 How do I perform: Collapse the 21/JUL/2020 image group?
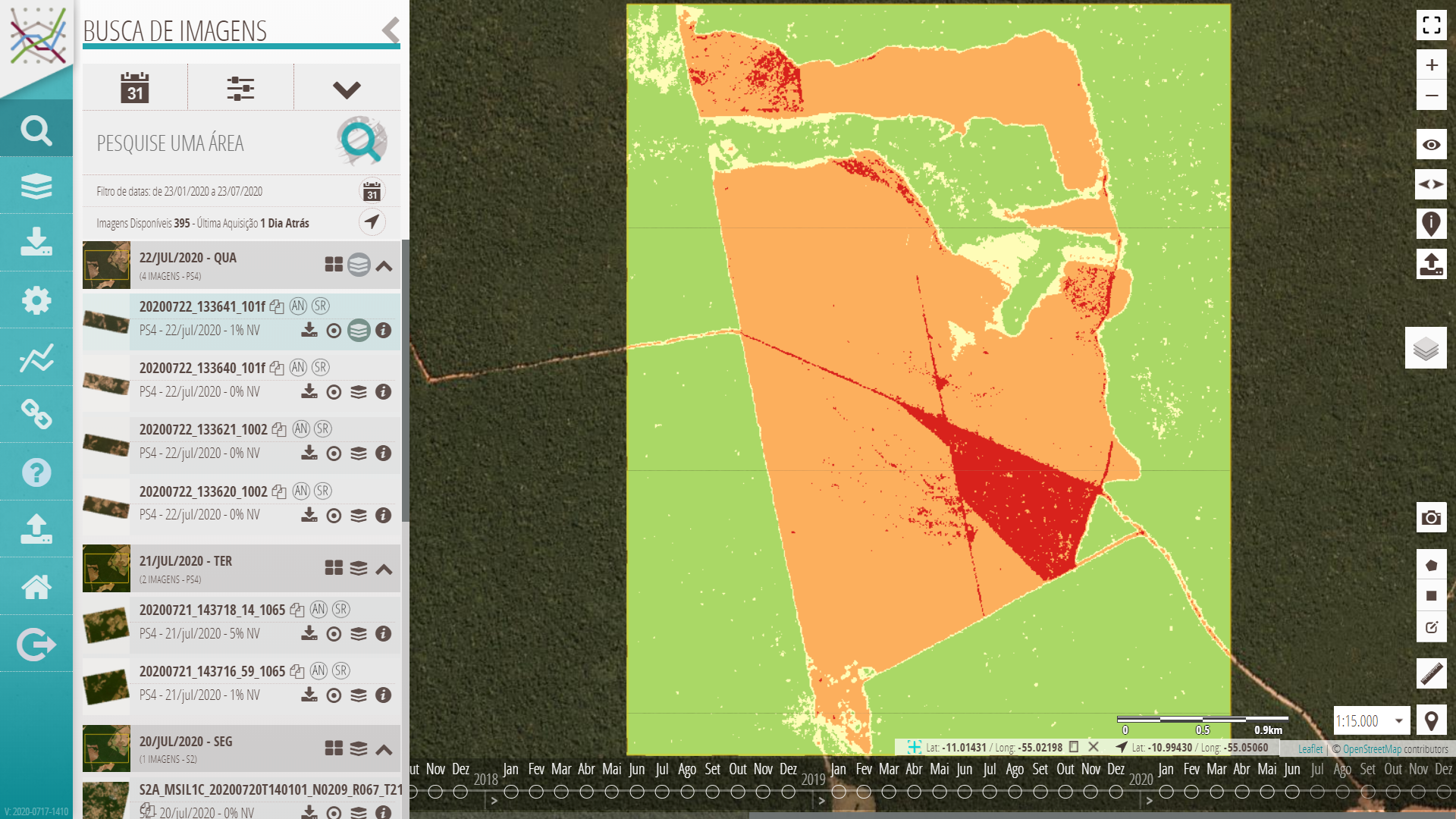coord(384,569)
